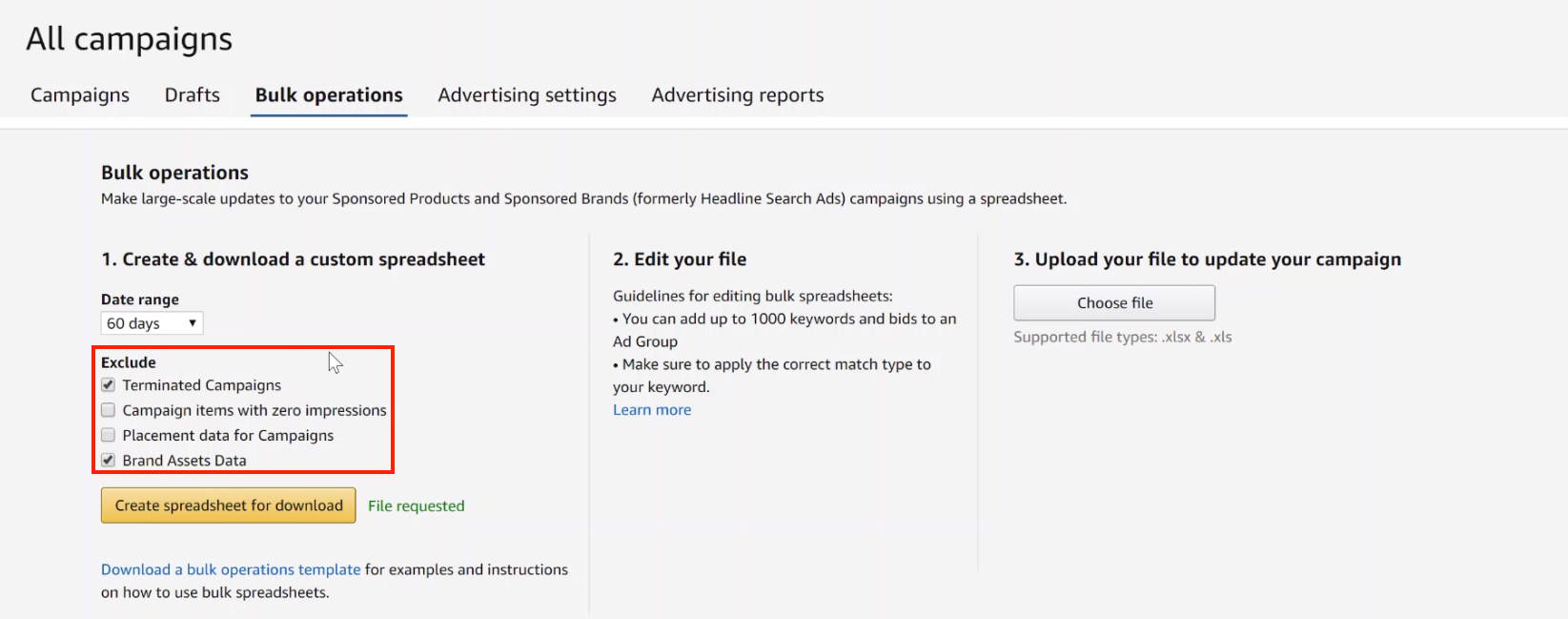Open the 60 days date range dropdown
The image size is (1568, 619).
click(x=152, y=323)
